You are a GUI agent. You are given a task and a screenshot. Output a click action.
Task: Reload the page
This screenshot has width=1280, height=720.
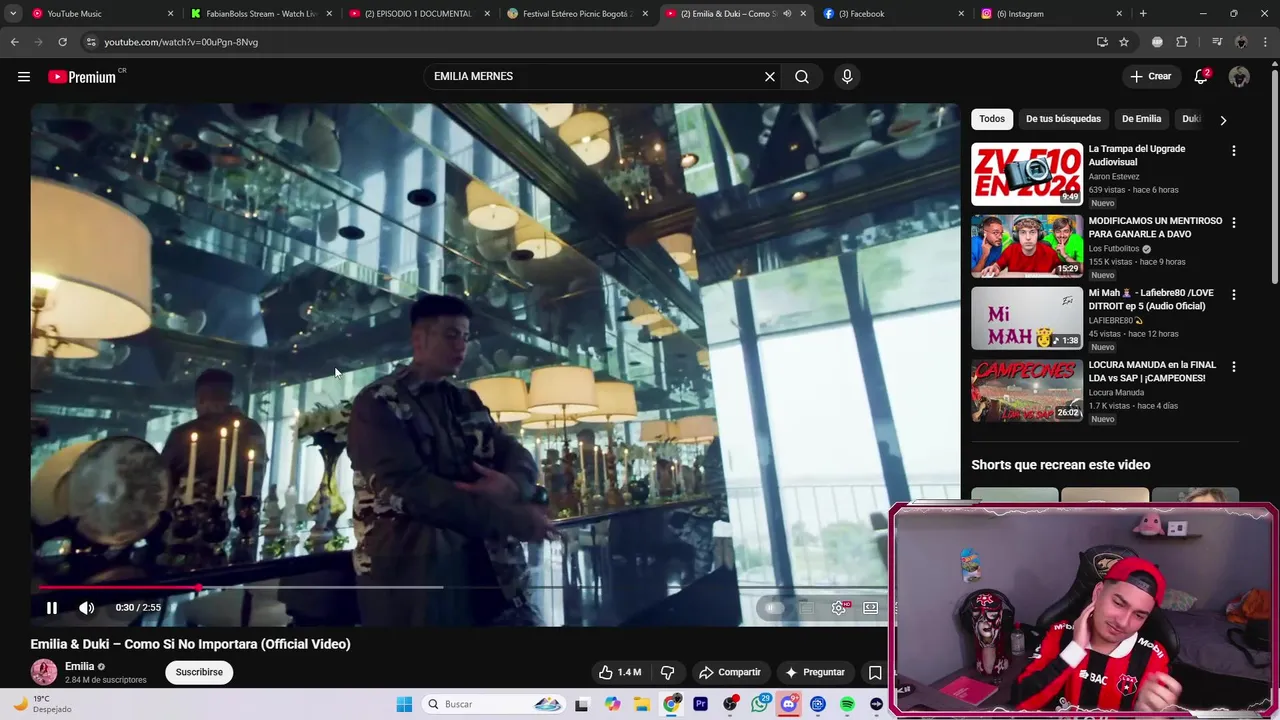pyautogui.click(x=62, y=42)
